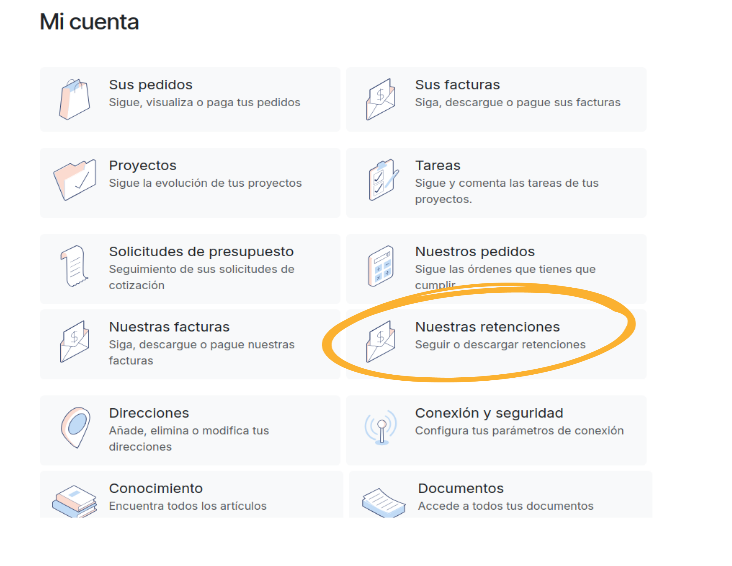Click the Sus facturas envelope icon

tap(380, 99)
